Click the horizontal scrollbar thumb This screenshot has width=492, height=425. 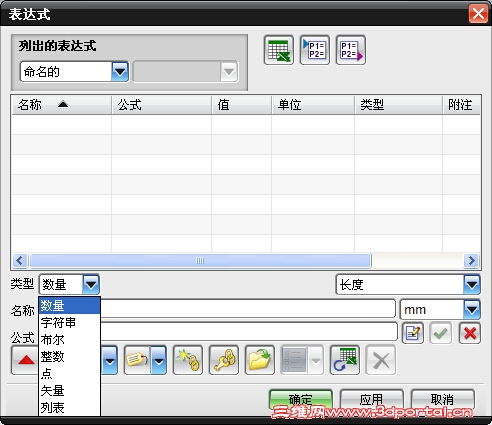point(200,260)
